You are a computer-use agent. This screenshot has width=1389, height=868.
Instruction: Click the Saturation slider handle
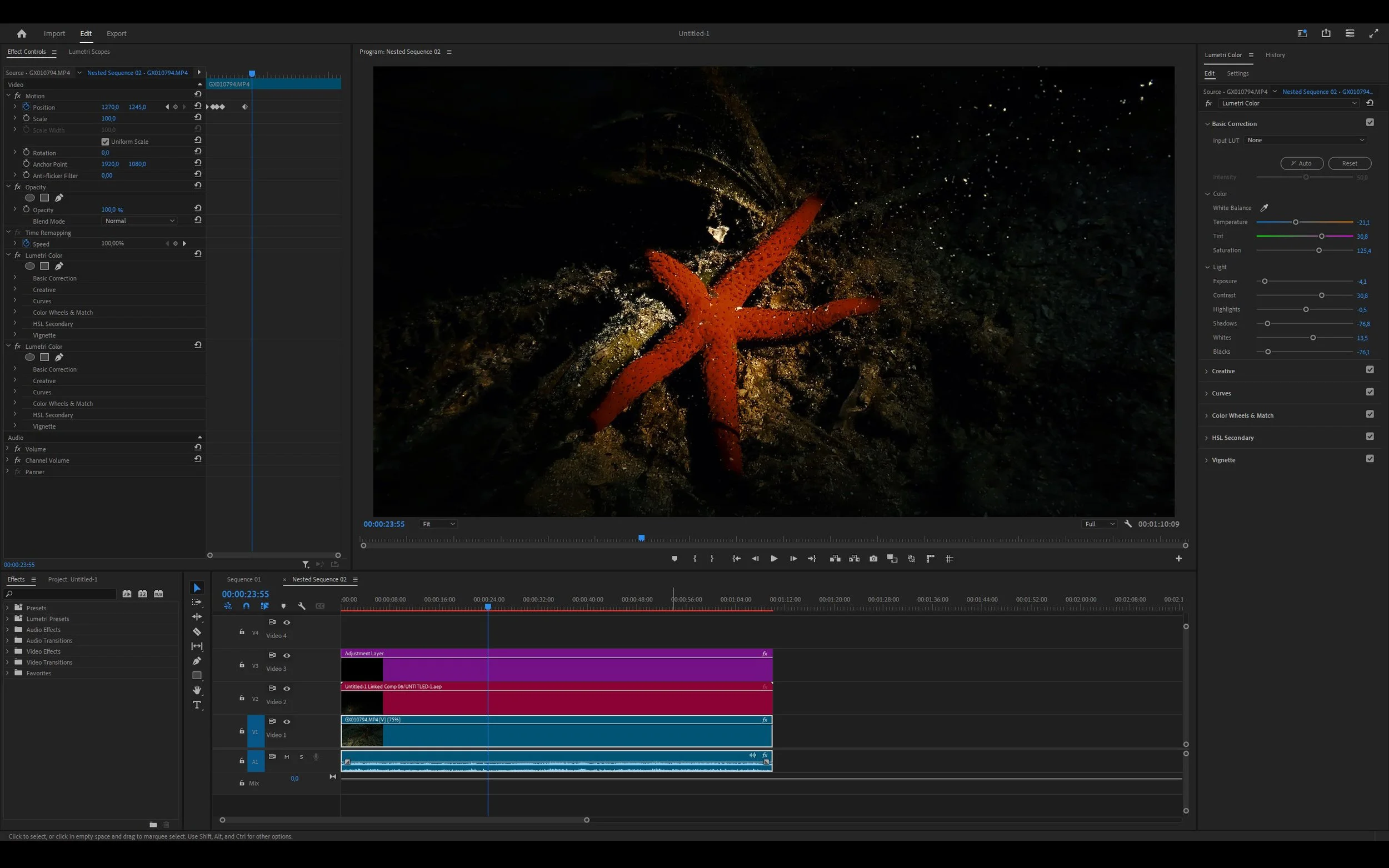click(1319, 250)
